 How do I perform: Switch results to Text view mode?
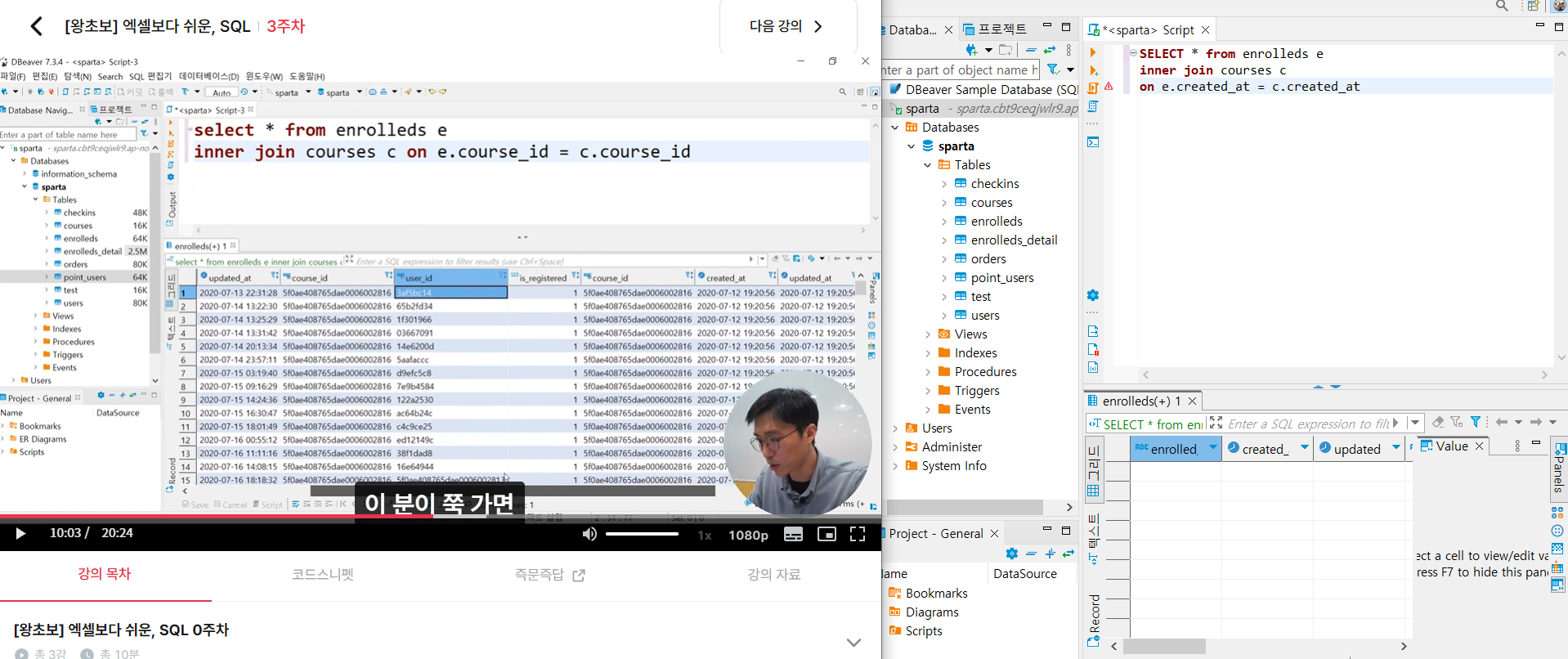(x=1093, y=539)
